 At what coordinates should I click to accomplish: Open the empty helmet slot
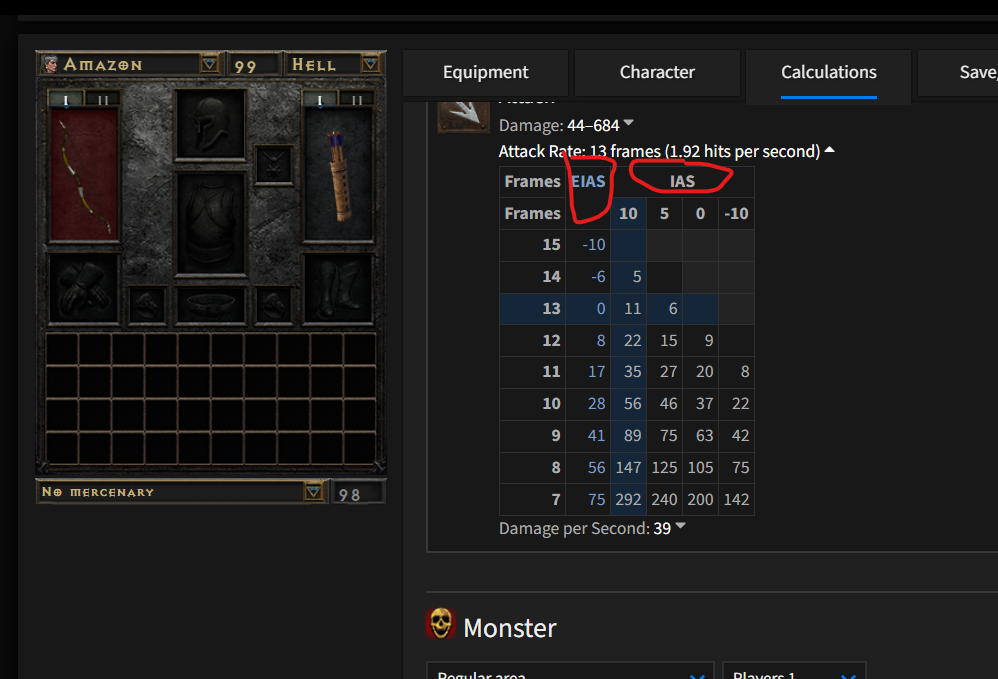[x=211, y=124]
